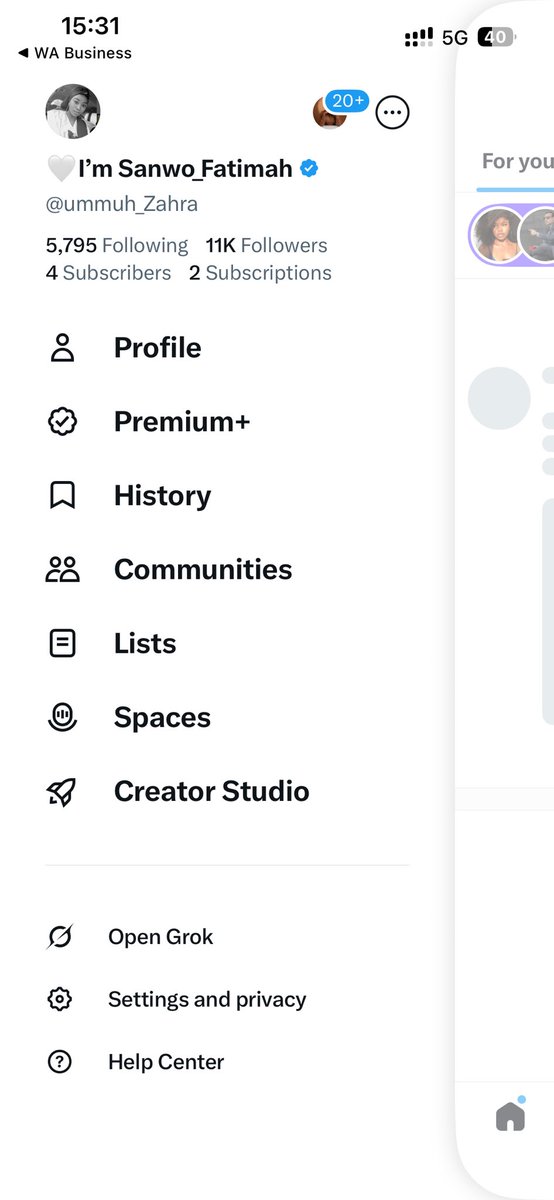Tap the Home icon in bottom bar
Screen dimensions: 554x1200
[x=510, y=1116]
